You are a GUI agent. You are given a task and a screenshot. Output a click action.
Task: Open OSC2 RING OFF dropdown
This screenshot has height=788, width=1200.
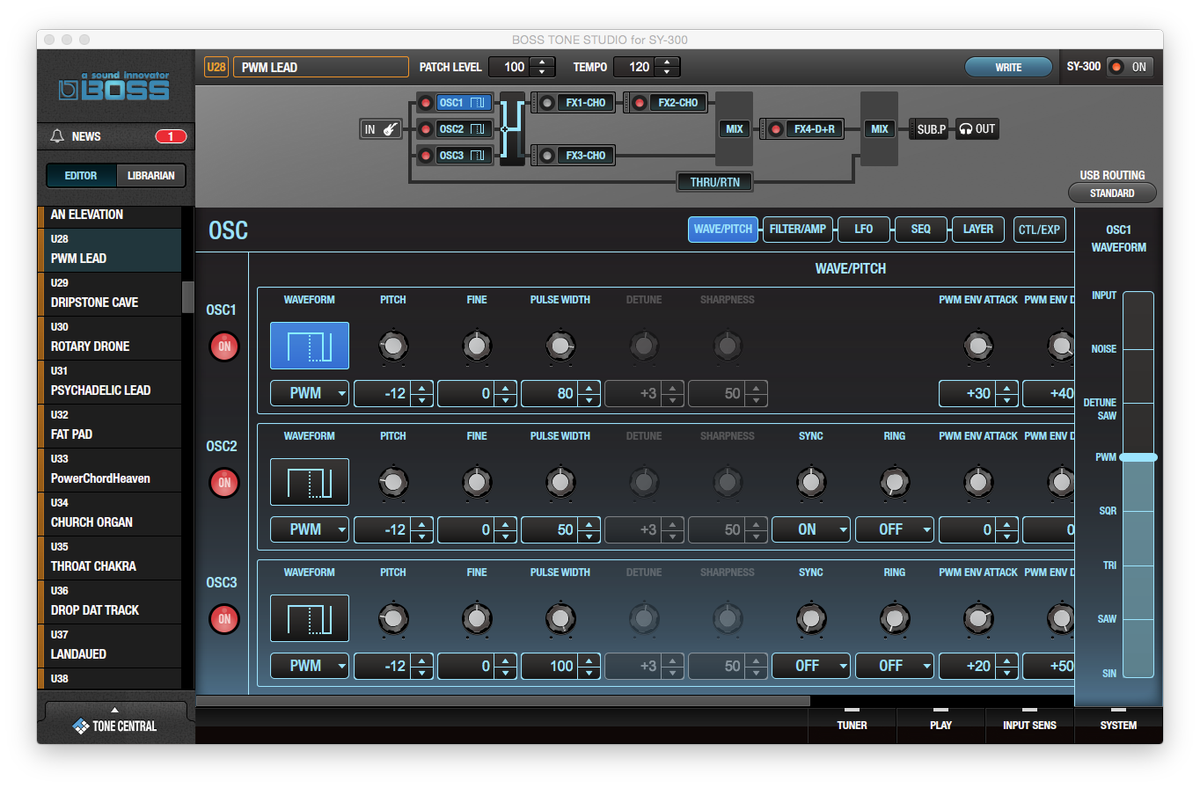click(894, 529)
